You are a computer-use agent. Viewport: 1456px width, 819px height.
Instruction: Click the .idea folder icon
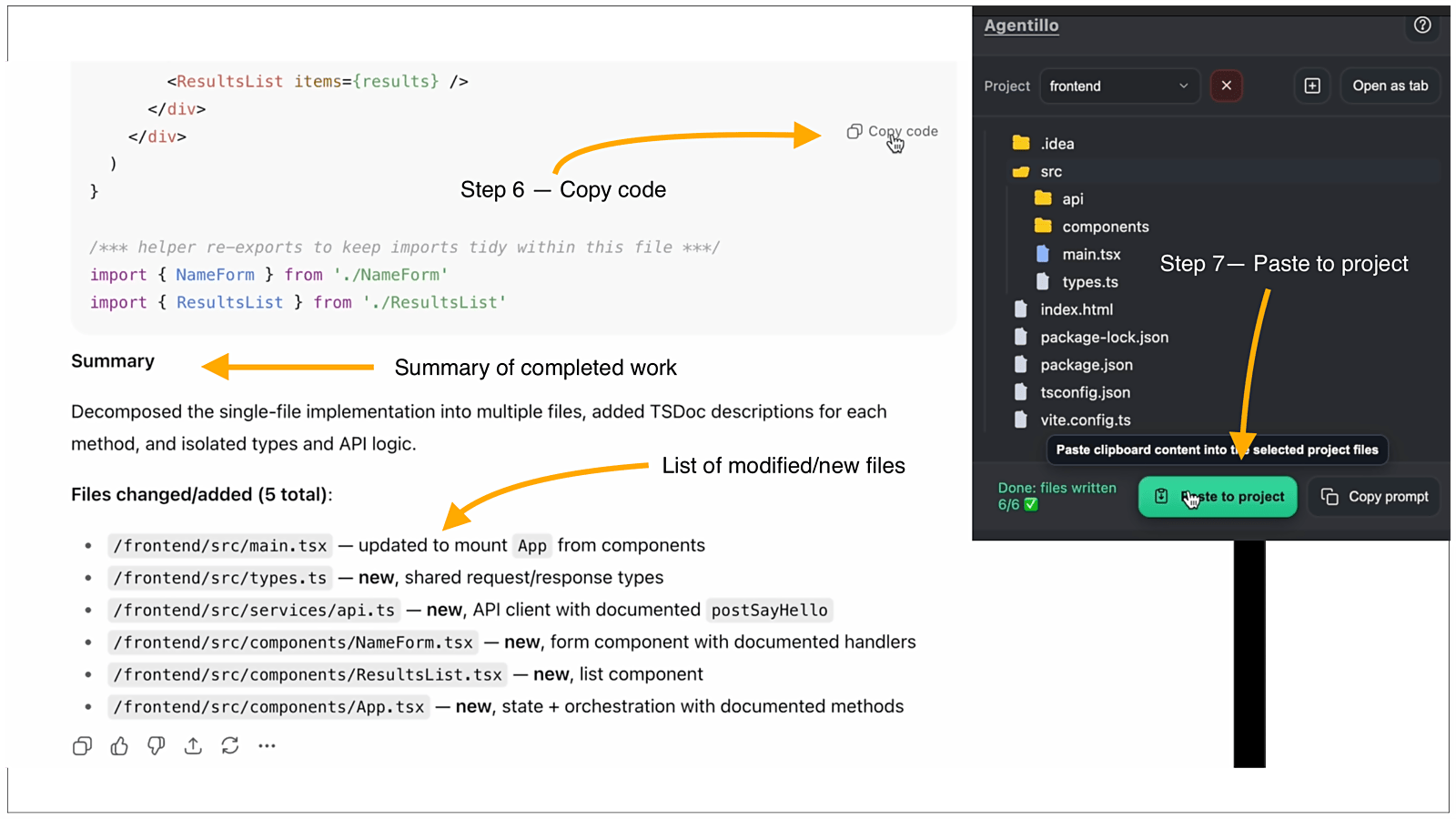(x=1021, y=143)
